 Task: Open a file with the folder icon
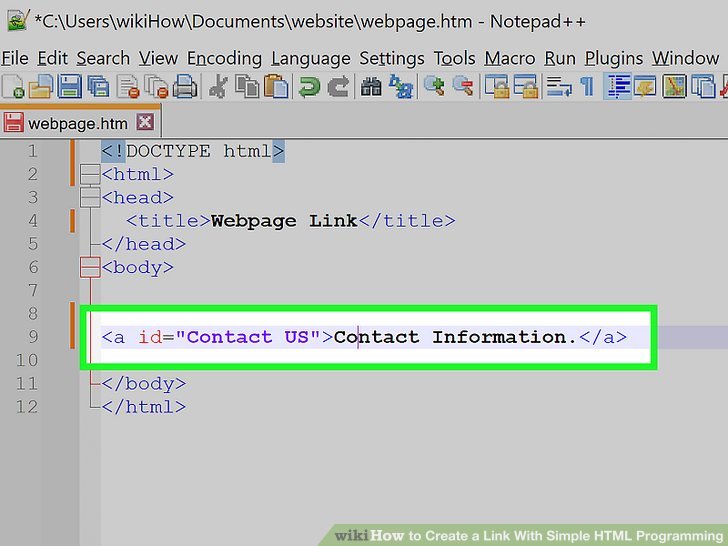(x=41, y=87)
